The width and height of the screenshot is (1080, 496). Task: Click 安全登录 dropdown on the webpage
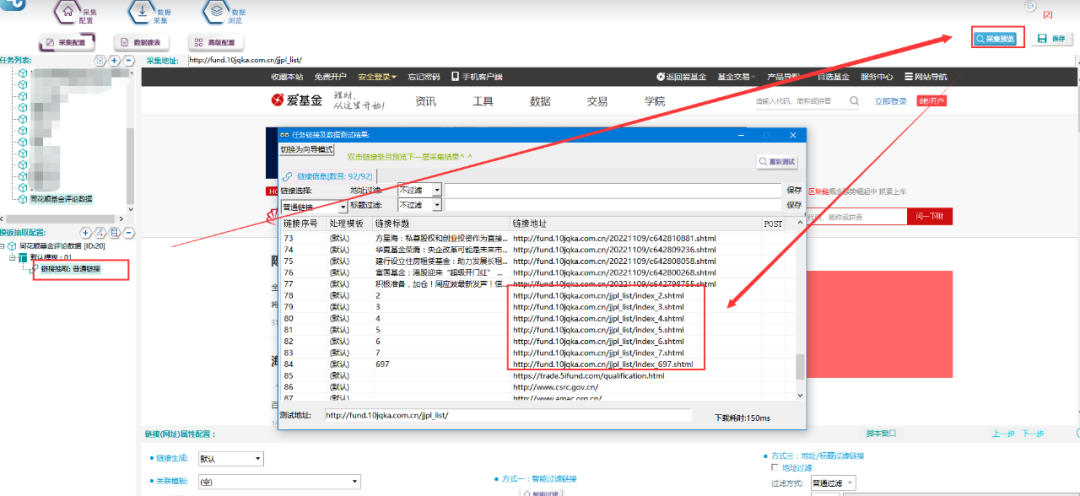click(x=377, y=76)
